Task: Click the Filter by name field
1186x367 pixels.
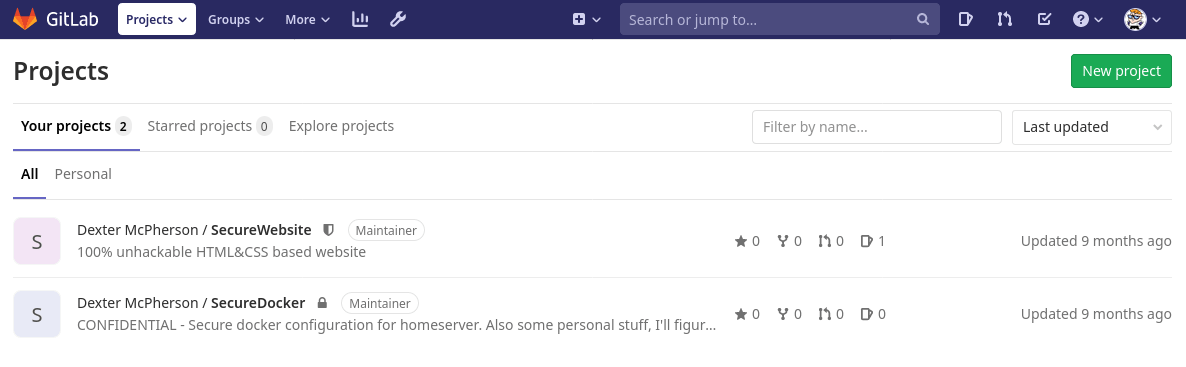Action: (877, 127)
